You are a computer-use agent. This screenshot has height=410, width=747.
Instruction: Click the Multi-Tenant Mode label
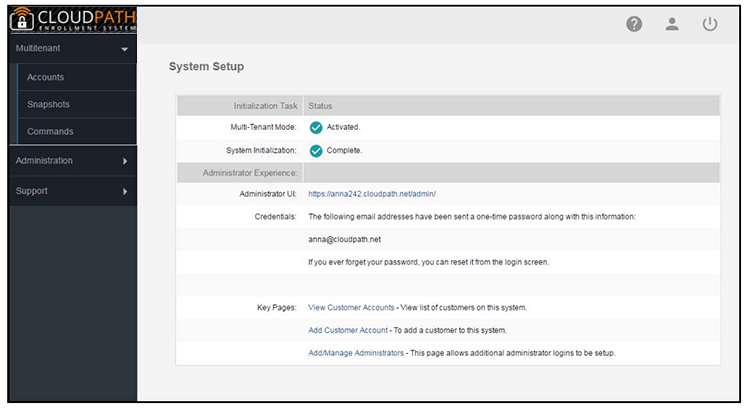point(263,127)
